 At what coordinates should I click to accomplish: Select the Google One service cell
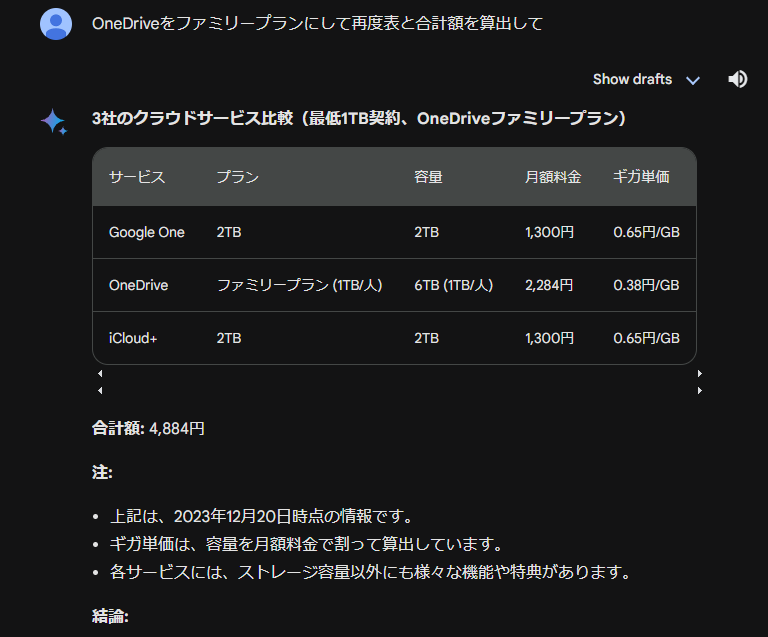click(x=146, y=232)
